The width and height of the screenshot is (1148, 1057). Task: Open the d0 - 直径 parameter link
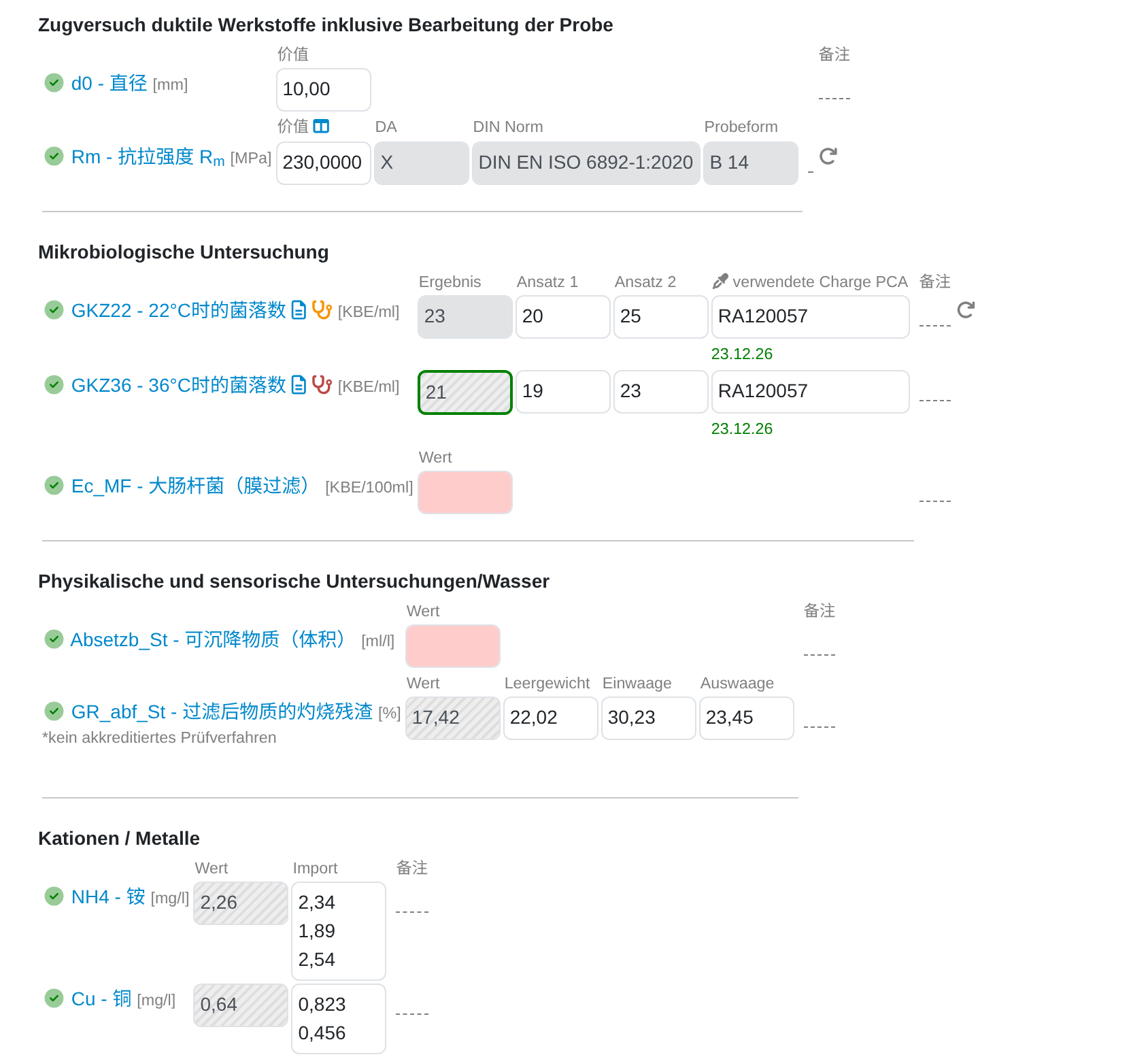109,83
